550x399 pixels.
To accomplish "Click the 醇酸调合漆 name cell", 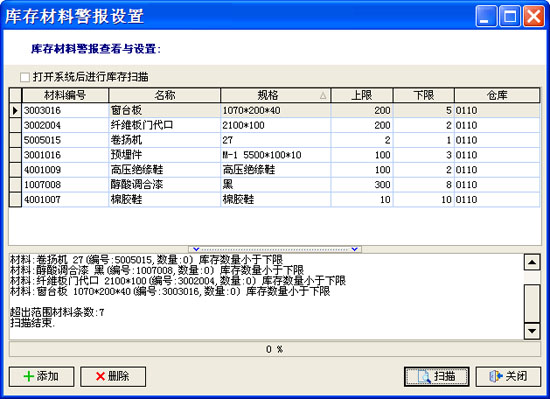I will (165, 184).
